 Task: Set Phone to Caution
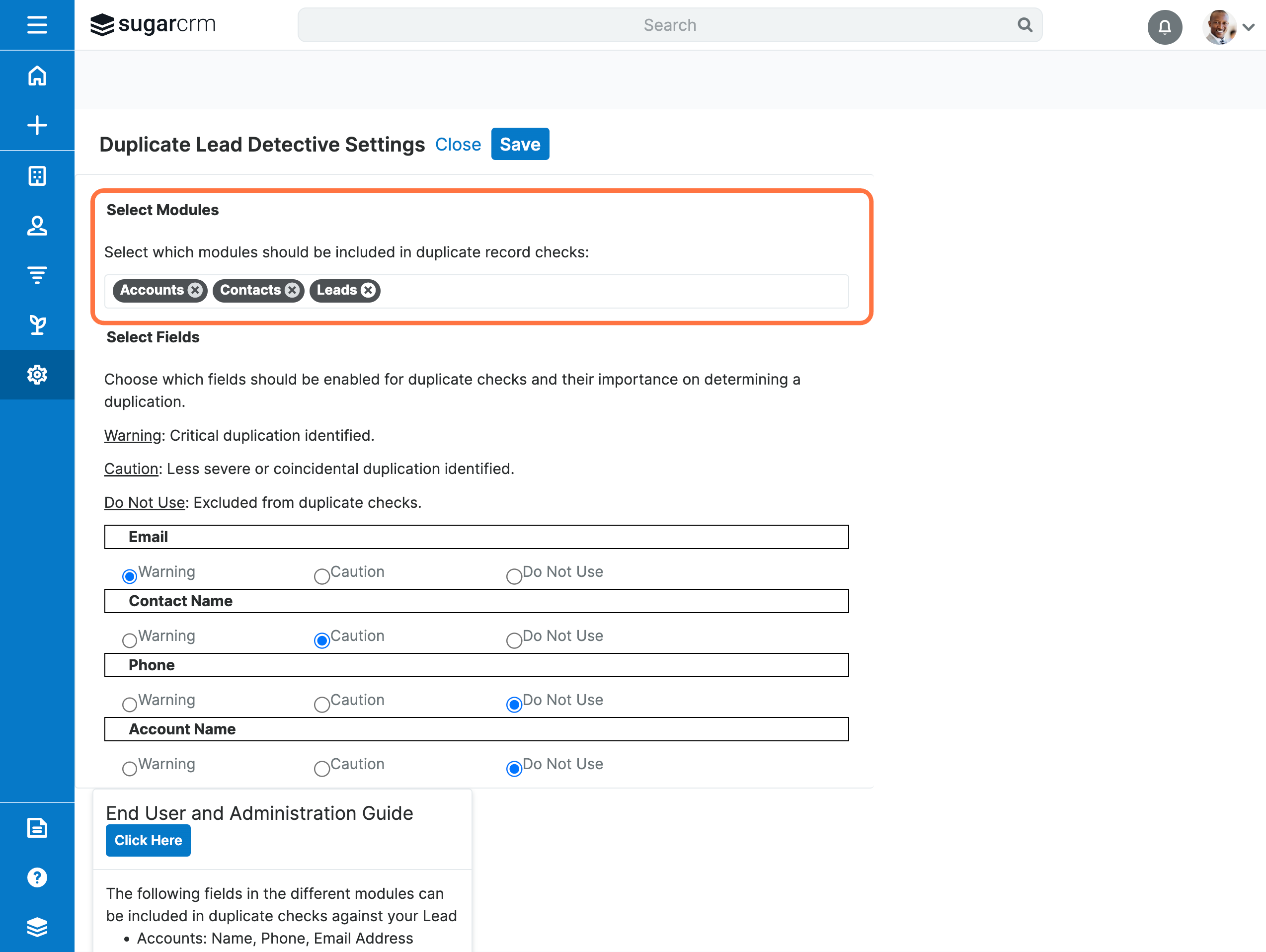pyautogui.click(x=322, y=704)
